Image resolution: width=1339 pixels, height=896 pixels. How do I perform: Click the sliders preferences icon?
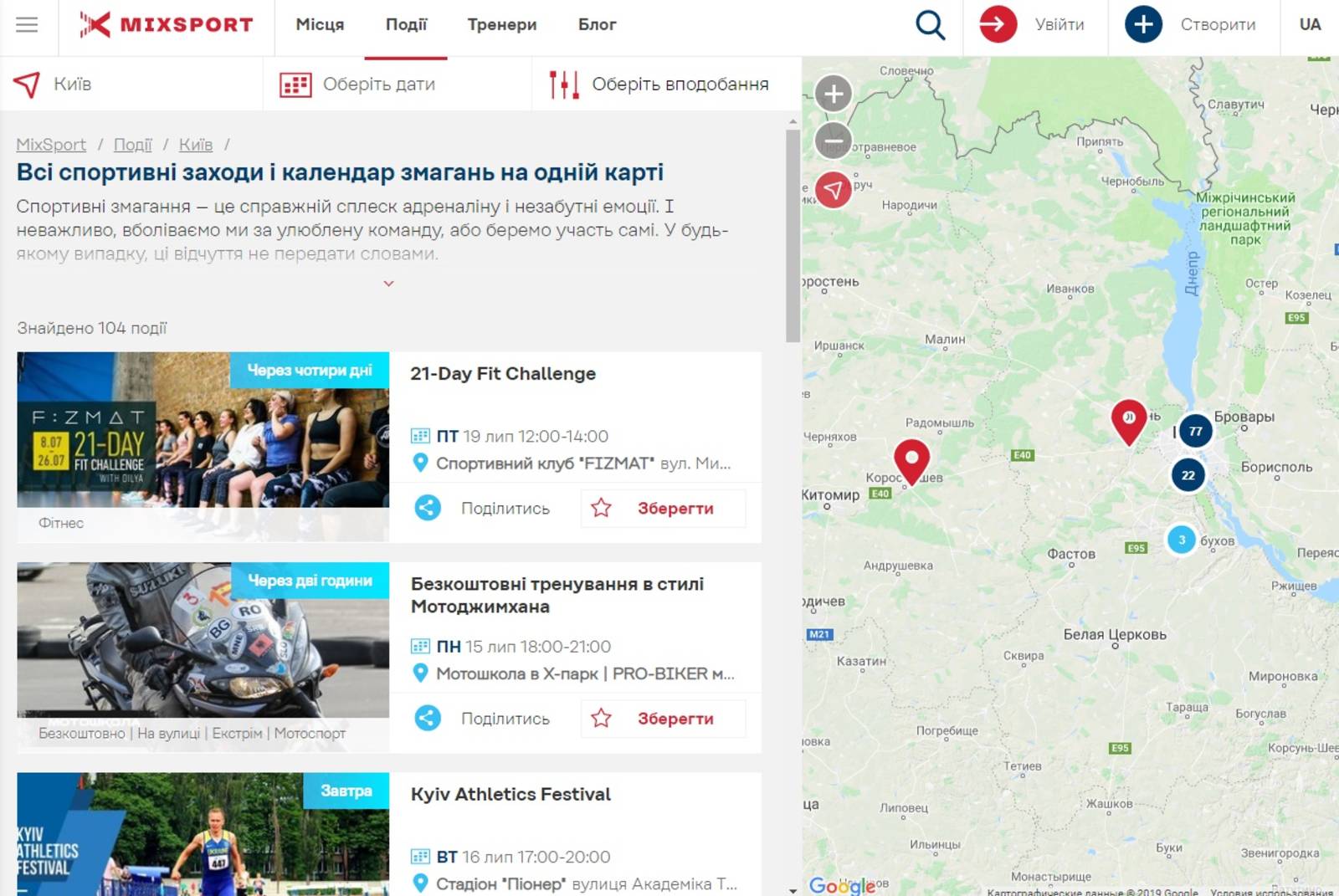[x=564, y=84]
